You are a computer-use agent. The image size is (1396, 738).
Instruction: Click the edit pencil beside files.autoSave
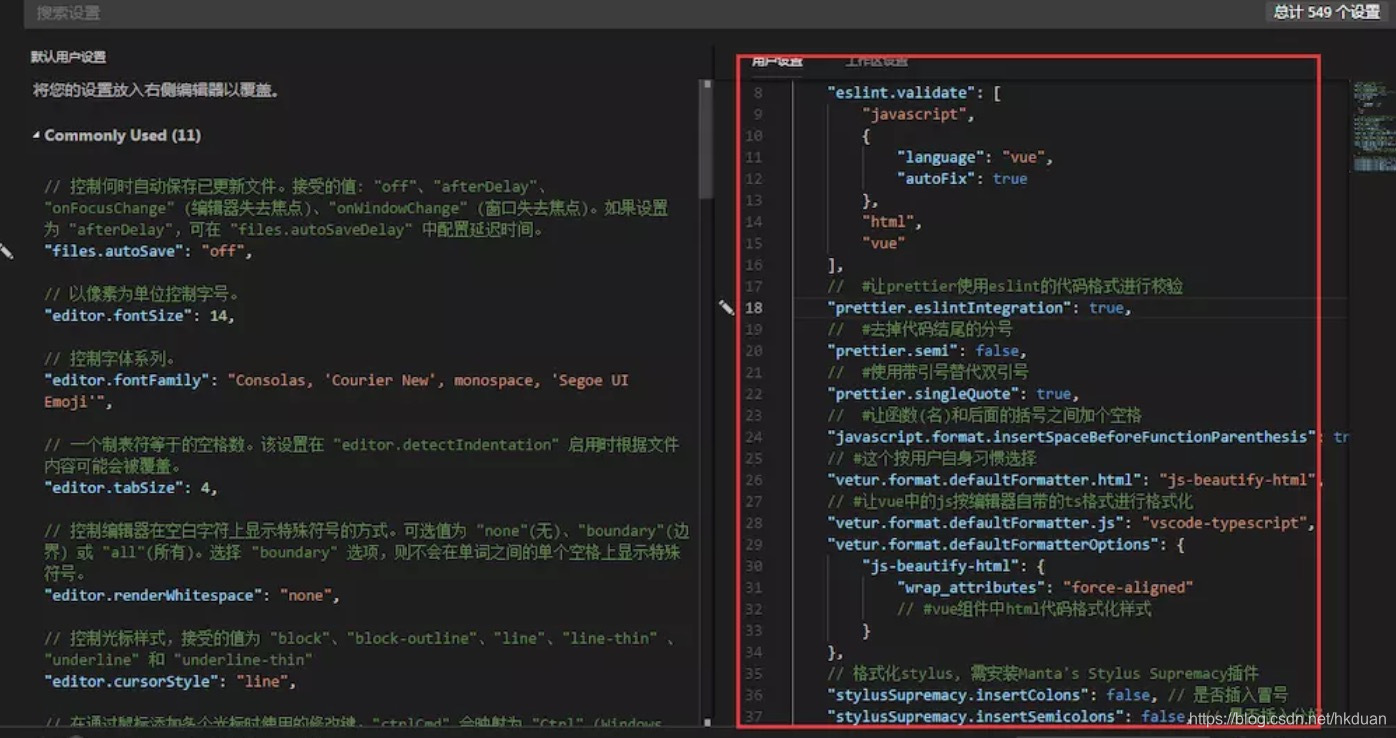pyautogui.click(x=6, y=251)
